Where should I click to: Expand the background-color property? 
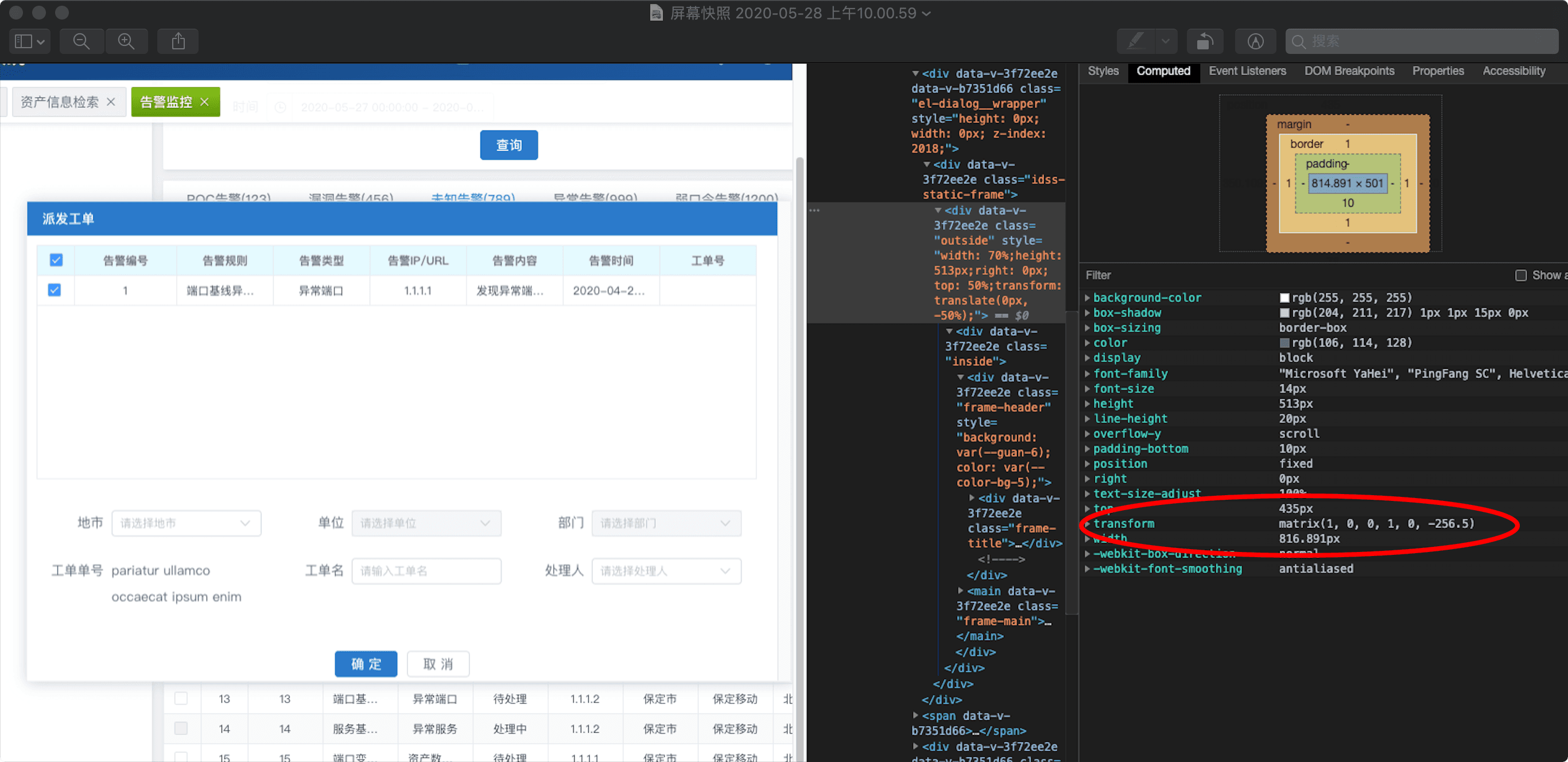[1087, 298]
